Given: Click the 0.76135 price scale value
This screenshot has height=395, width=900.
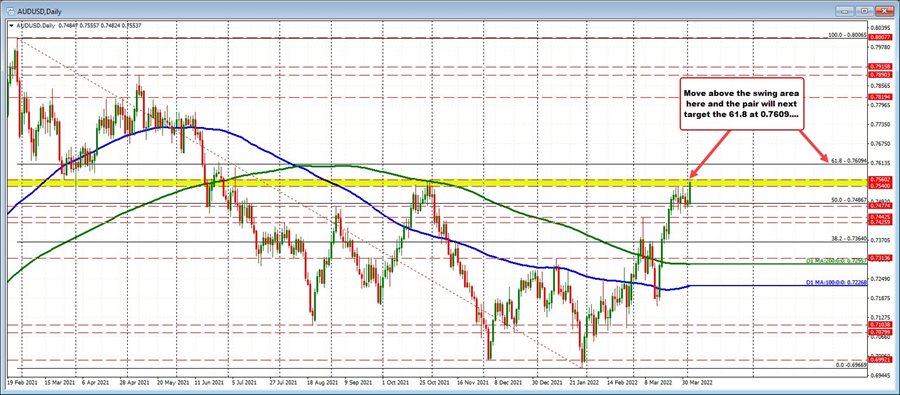Looking at the screenshot, I should (879, 162).
